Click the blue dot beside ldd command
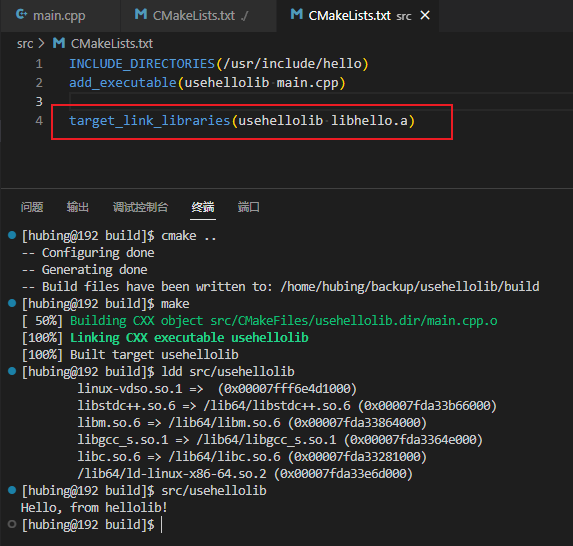Viewport: 573px width, 546px height. click(12, 371)
